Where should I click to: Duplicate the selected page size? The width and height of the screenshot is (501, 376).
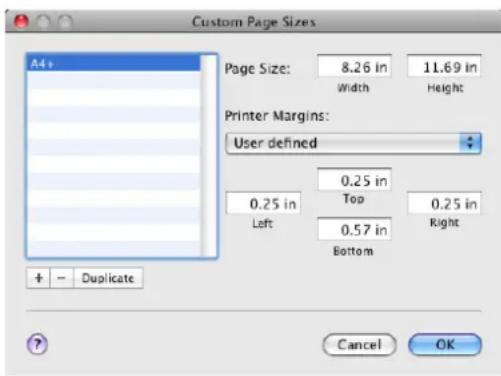click(108, 278)
